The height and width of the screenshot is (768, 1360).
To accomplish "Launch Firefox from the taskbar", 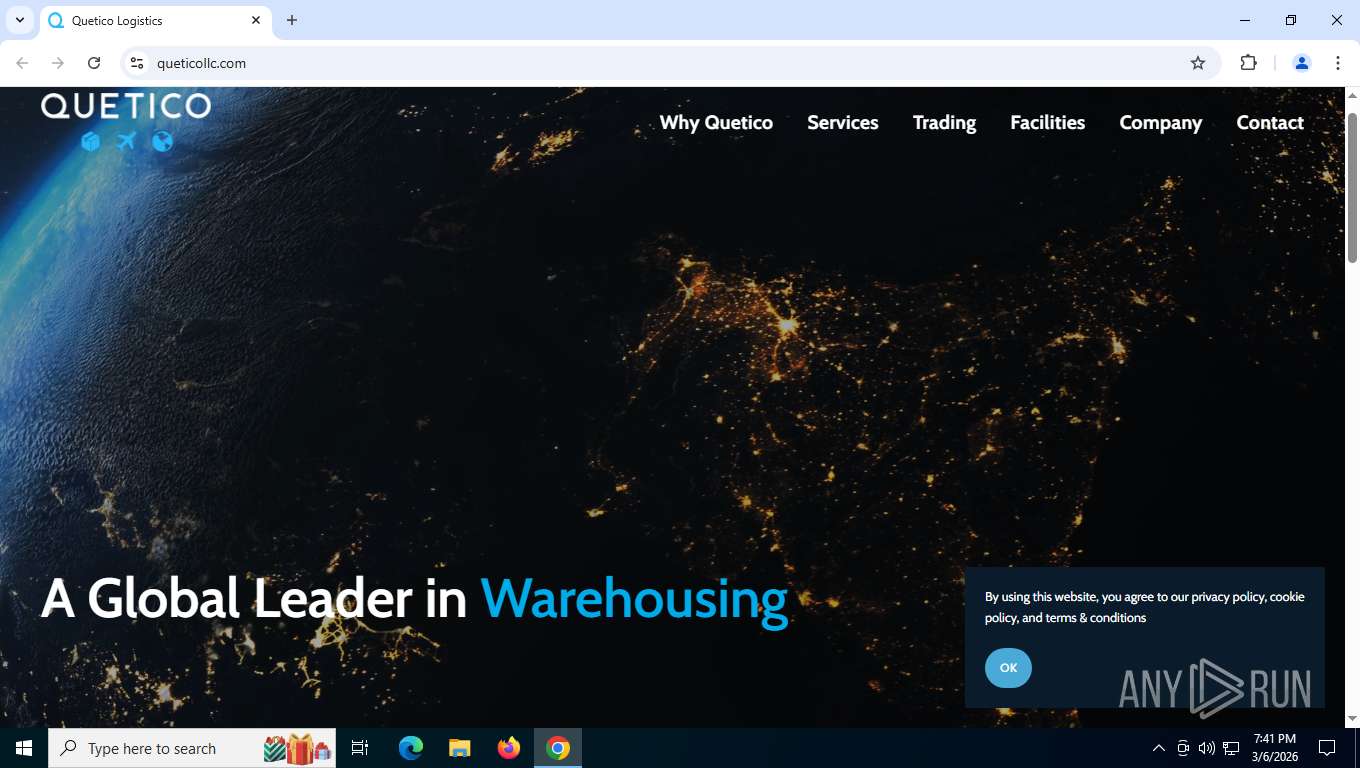I will [x=509, y=748].
